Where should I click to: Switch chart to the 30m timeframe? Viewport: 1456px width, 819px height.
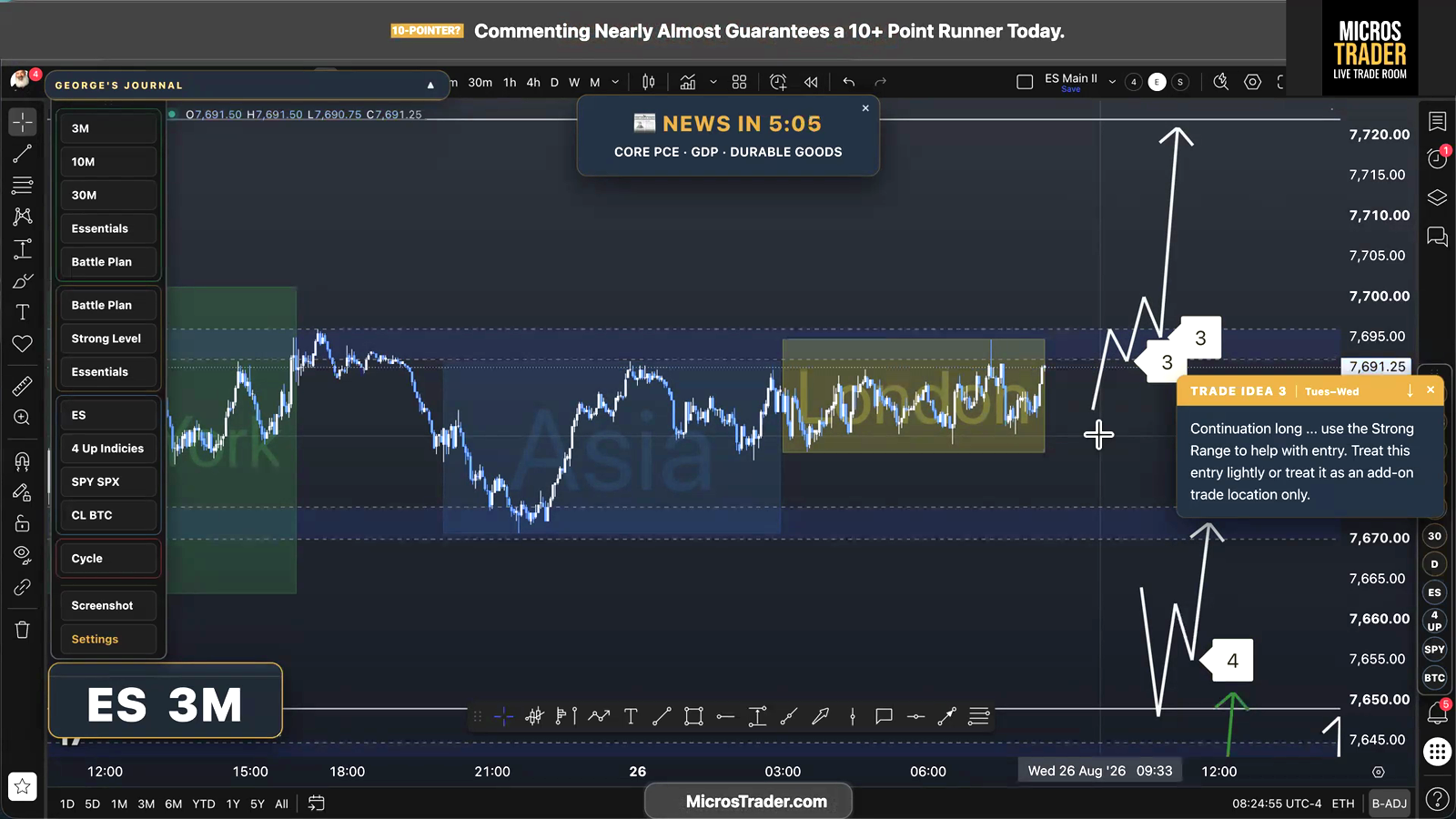coord(480,82)
